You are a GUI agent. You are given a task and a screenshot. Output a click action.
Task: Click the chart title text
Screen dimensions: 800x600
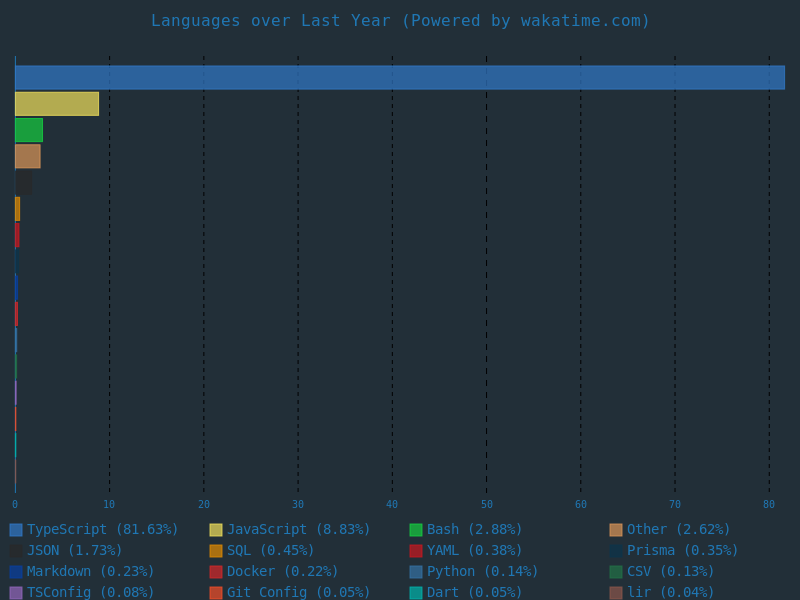pos(400,21)
